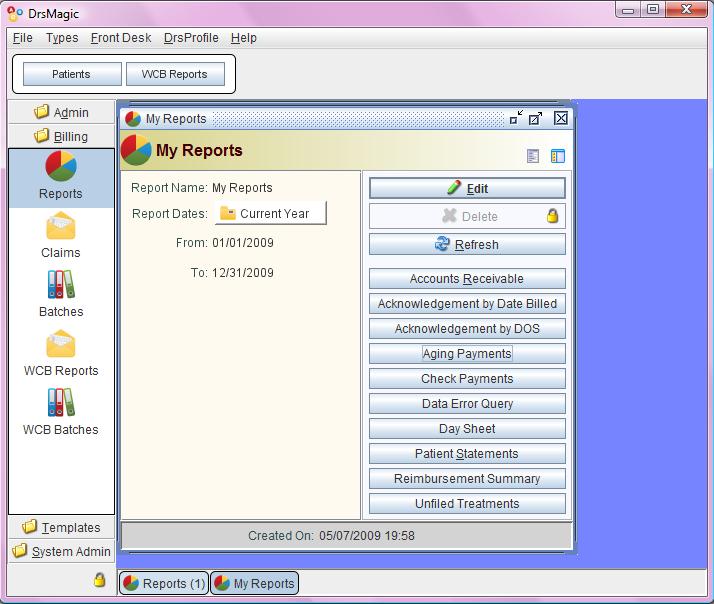714x604 pixels.
Task: Open the WCB Reports envelope icon in sidebar
Action: coord(61,344)
